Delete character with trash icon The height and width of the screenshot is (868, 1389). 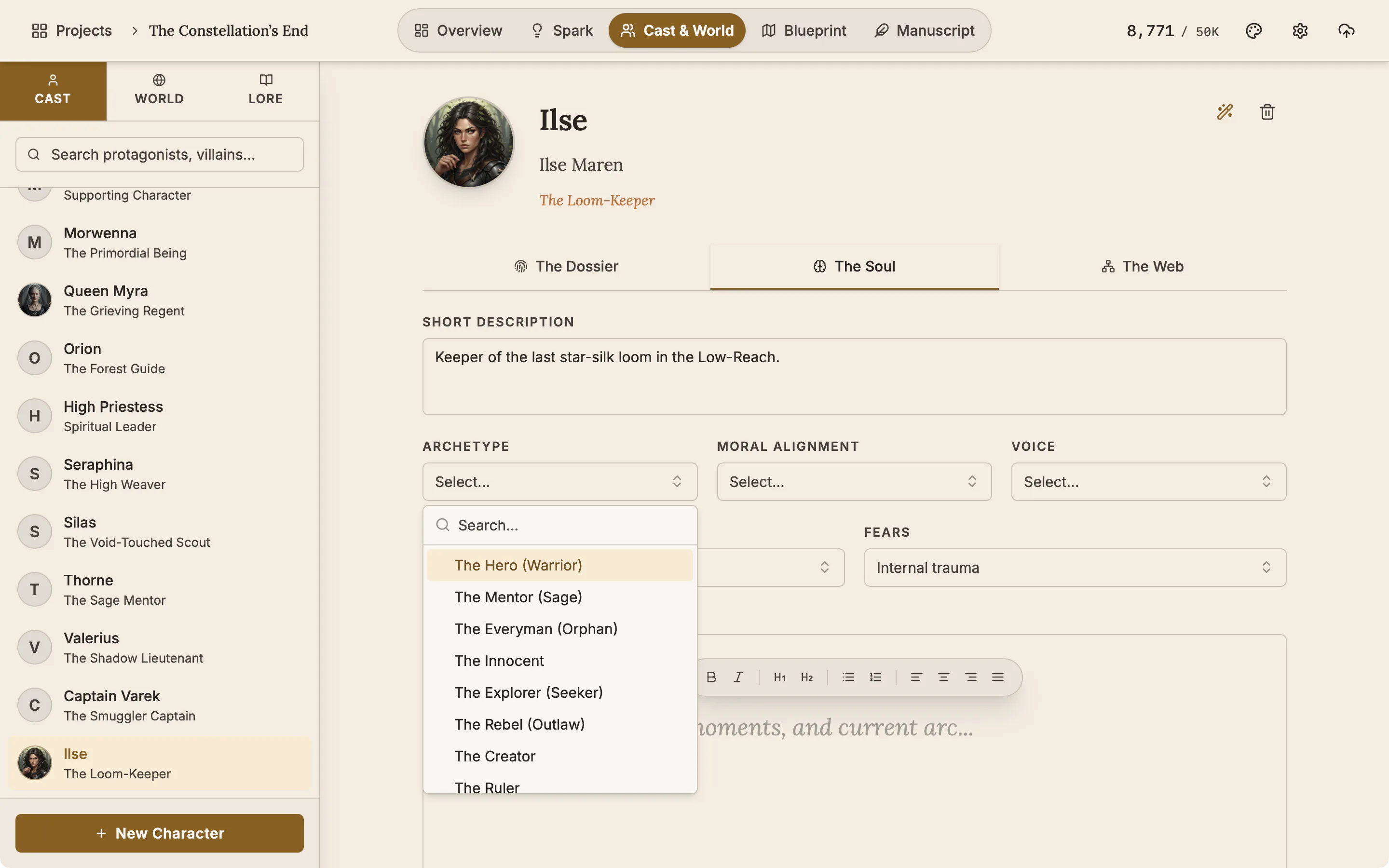coord(1267,111)
